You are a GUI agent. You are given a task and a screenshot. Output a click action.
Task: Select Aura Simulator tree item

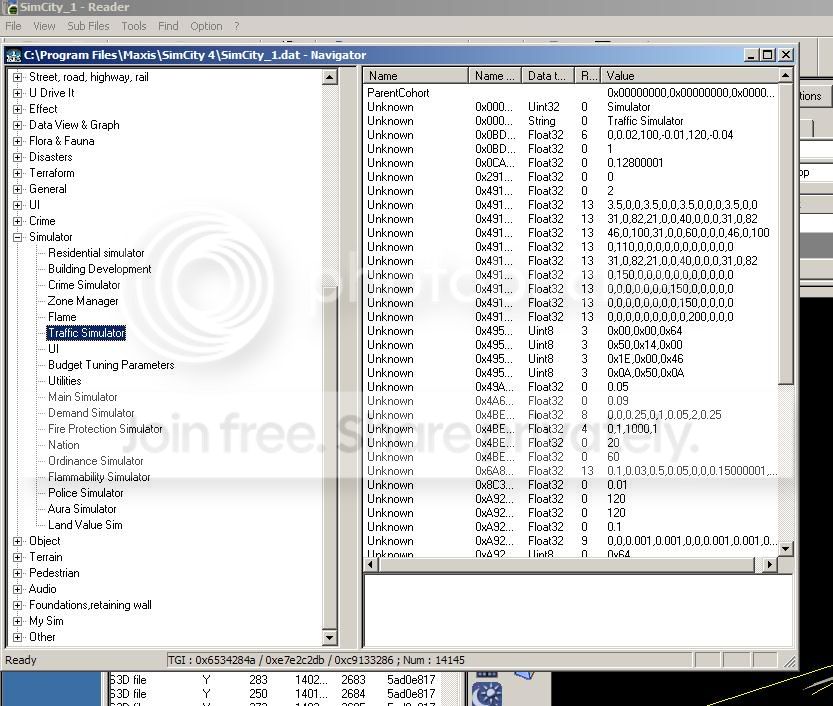point(82,508)
